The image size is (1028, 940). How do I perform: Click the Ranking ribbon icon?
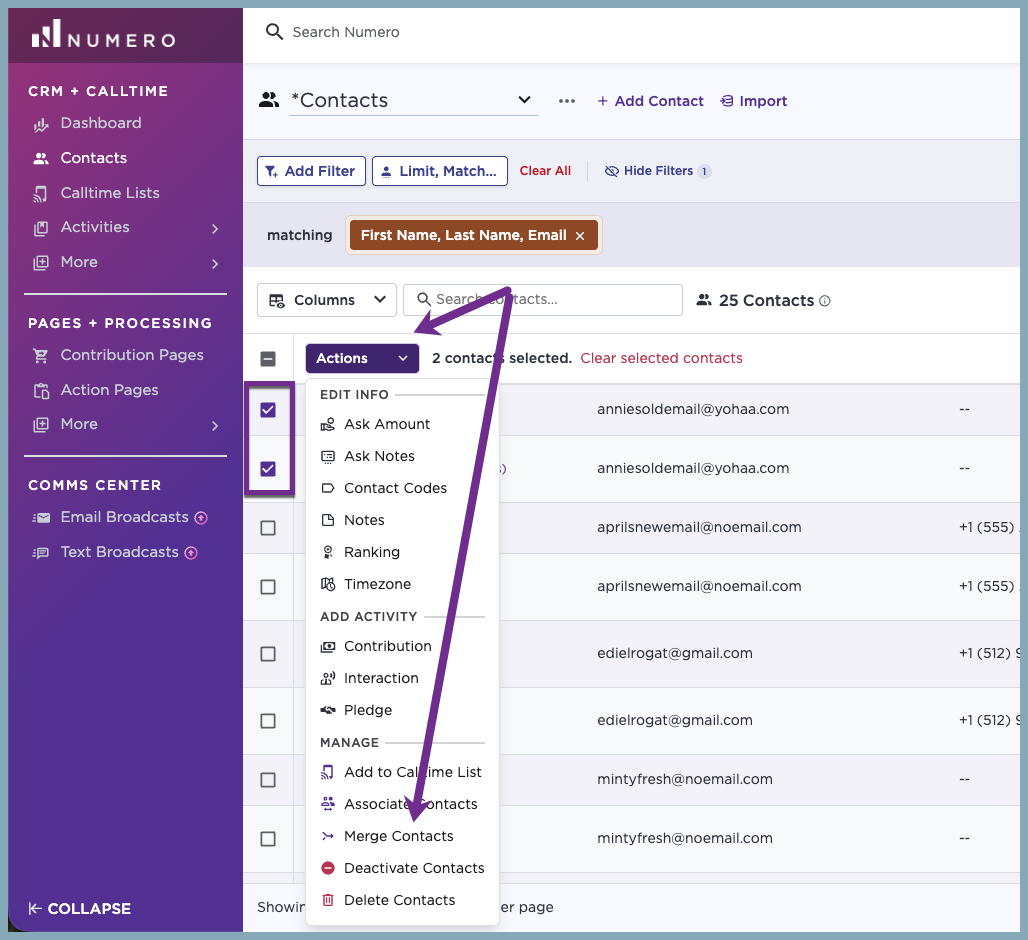(328, 553)
